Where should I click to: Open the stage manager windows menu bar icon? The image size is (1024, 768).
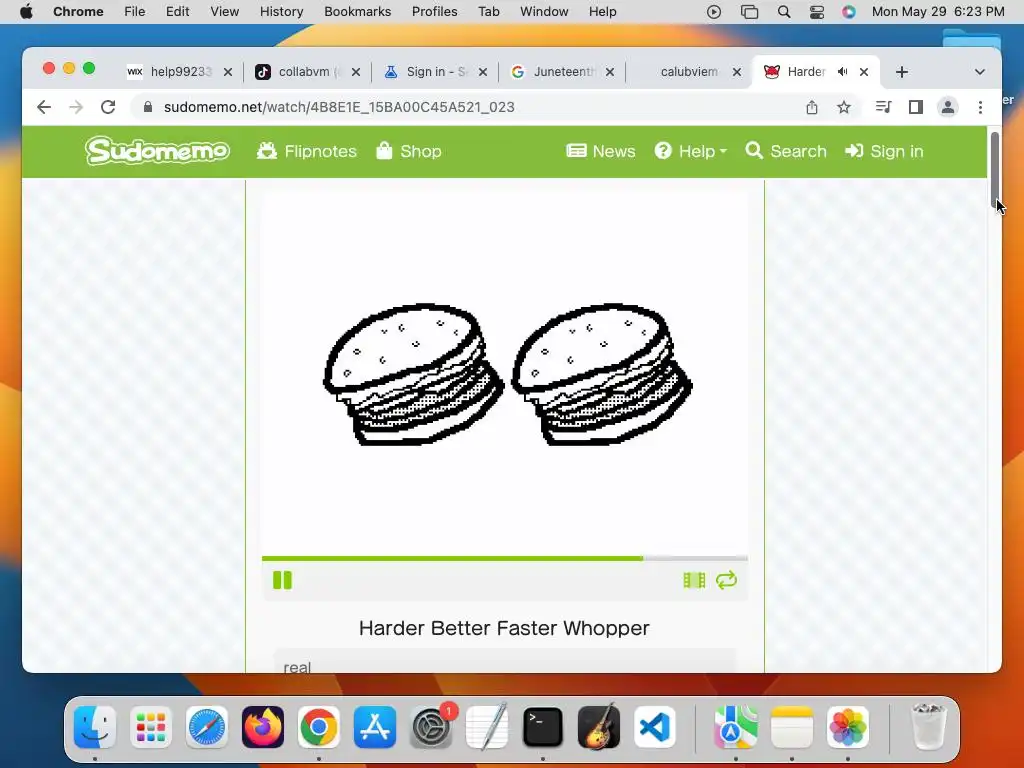(x=749, y=12)
